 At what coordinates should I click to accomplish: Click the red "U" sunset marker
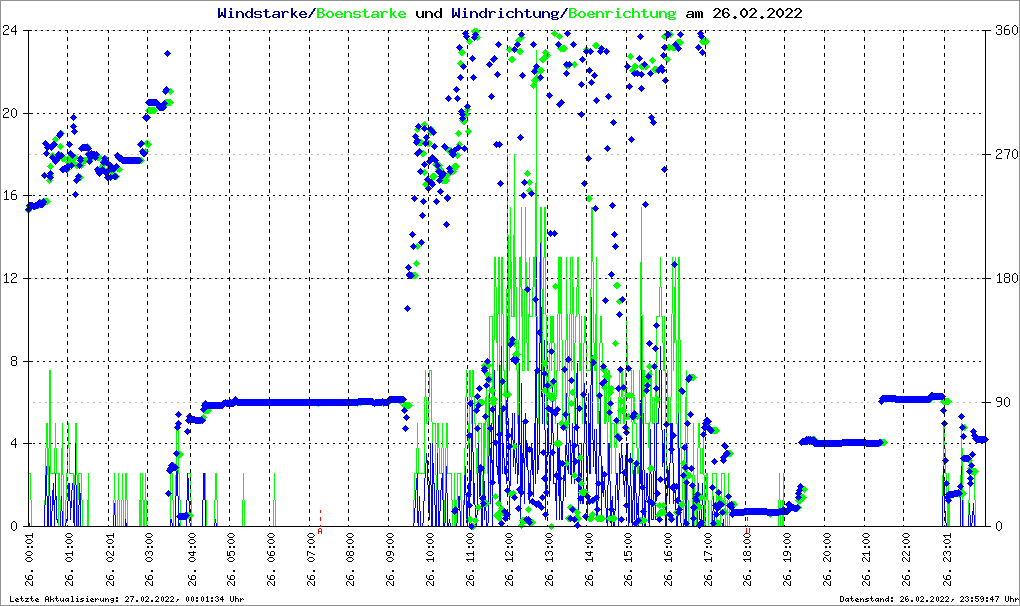click(747, 531)
